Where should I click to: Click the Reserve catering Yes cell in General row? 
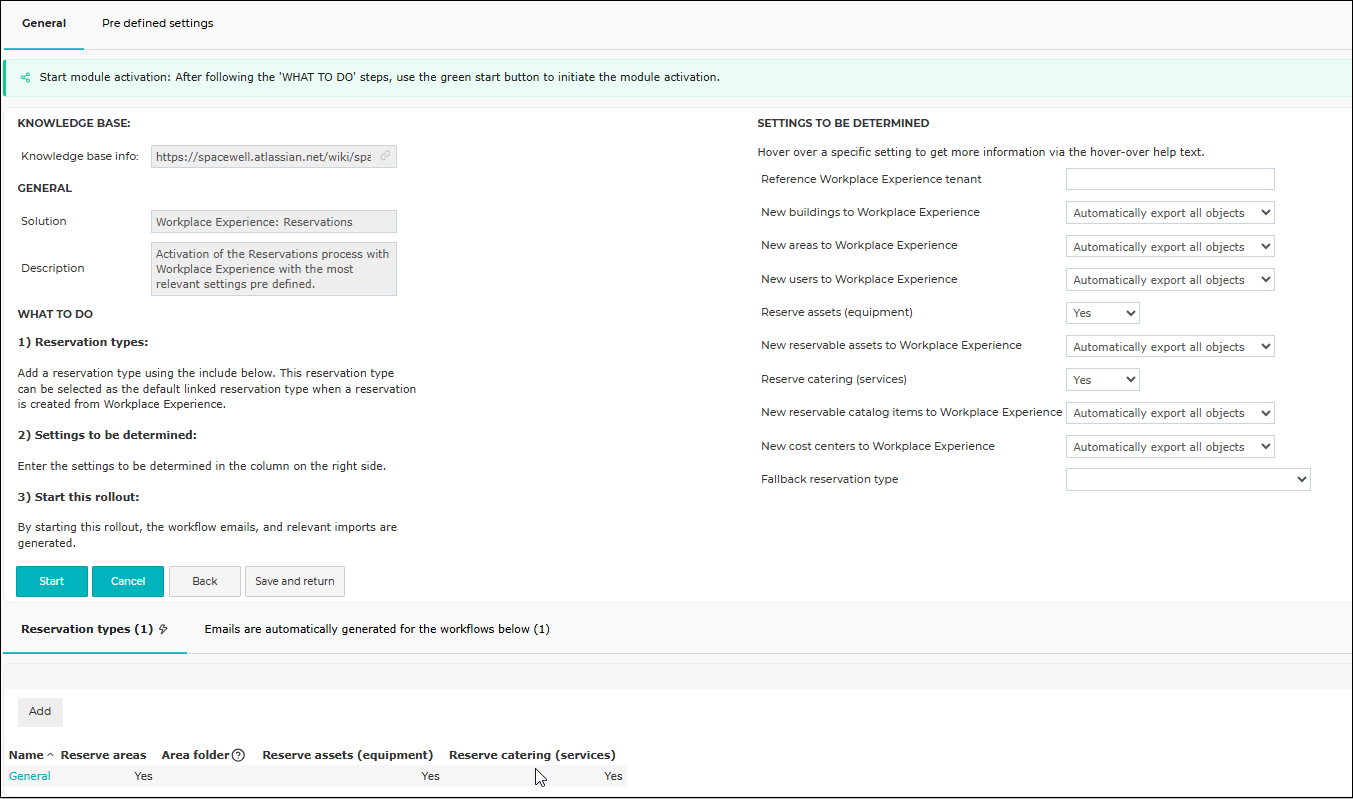(x=613, y=776)
